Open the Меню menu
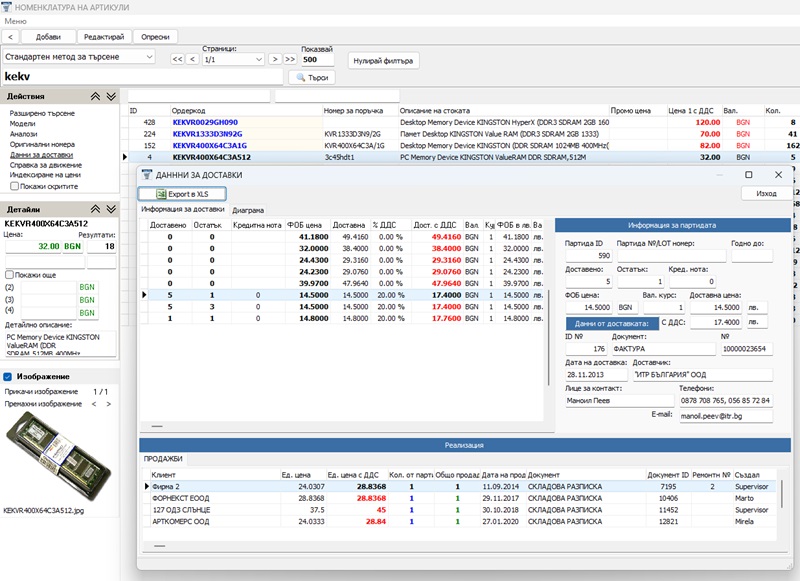The height and width of the screenshot is (581, 800). [x=15, y=21]
